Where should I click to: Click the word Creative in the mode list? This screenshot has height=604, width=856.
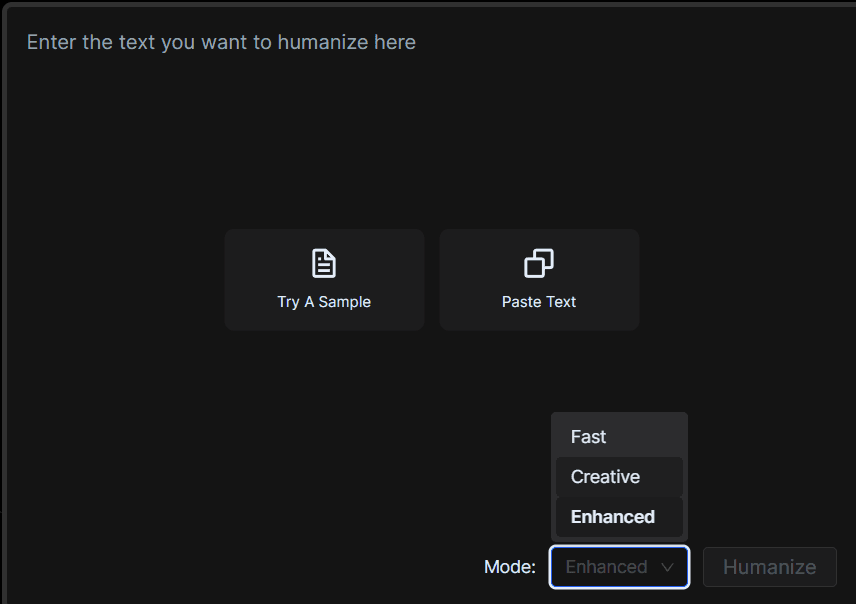coord(605,477)
